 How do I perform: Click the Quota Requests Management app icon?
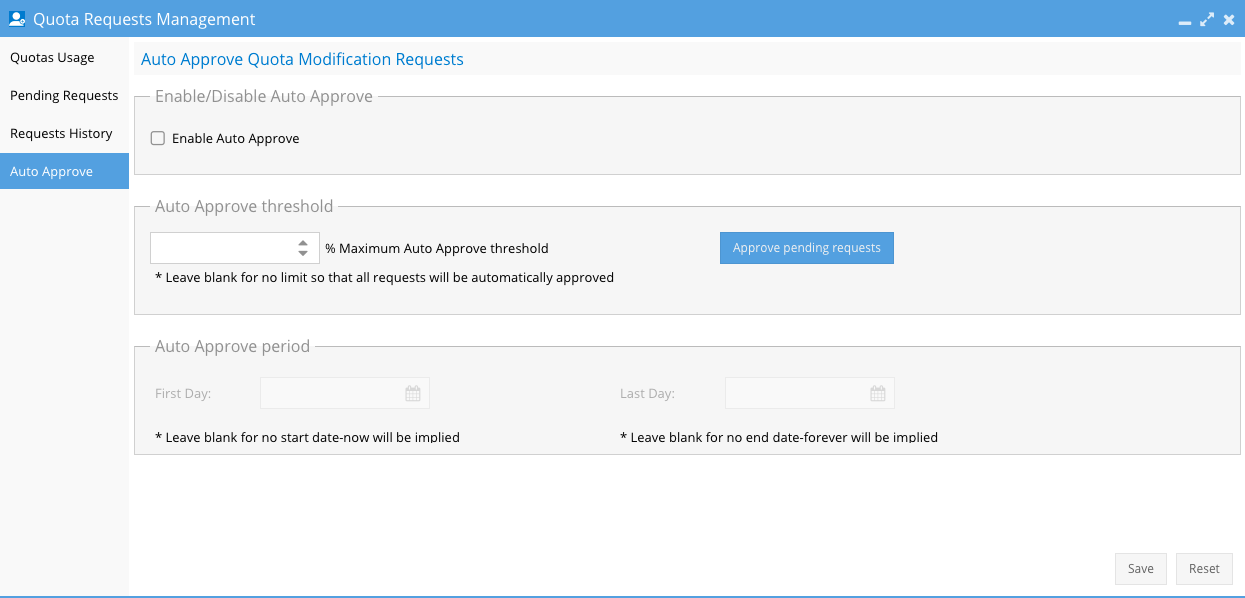tap(17, 19)
